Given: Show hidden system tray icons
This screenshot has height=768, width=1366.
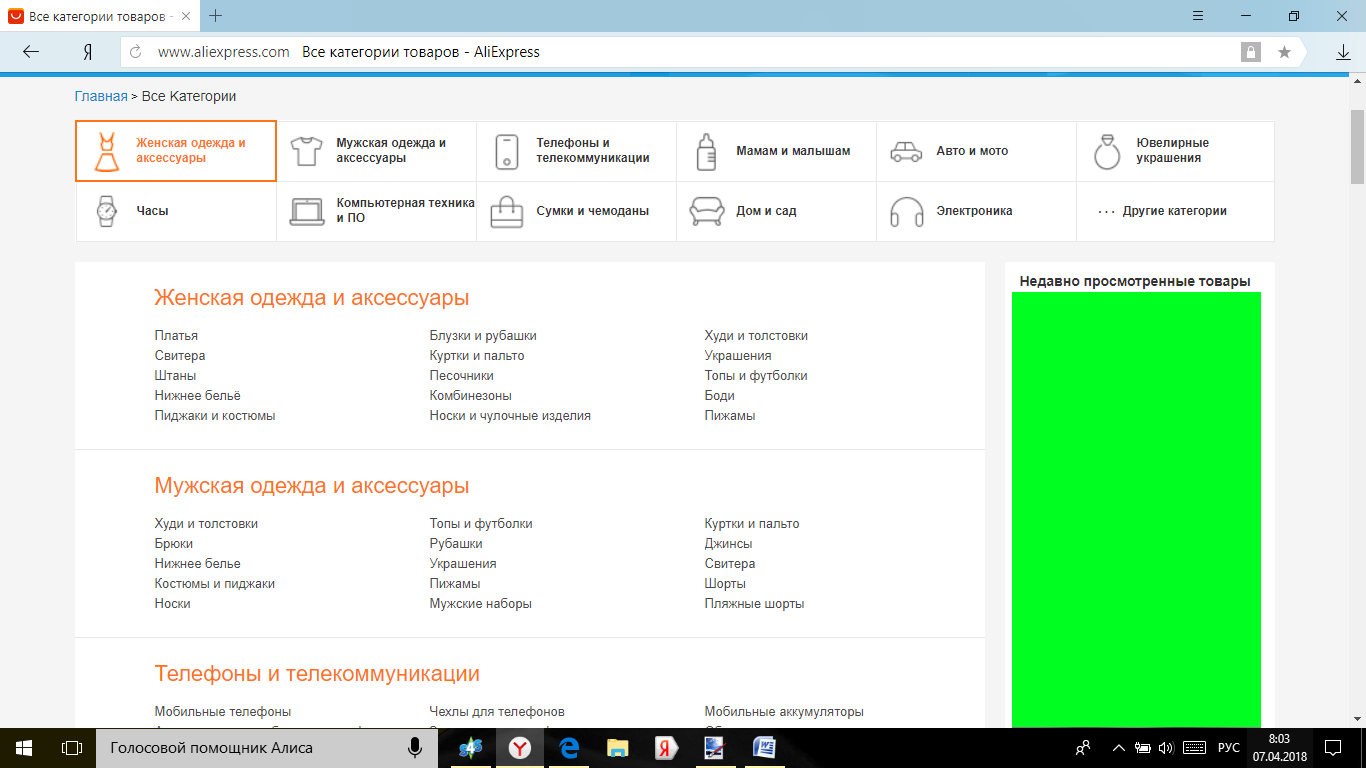Looking at the screenshot, I should pos(1118,748).
